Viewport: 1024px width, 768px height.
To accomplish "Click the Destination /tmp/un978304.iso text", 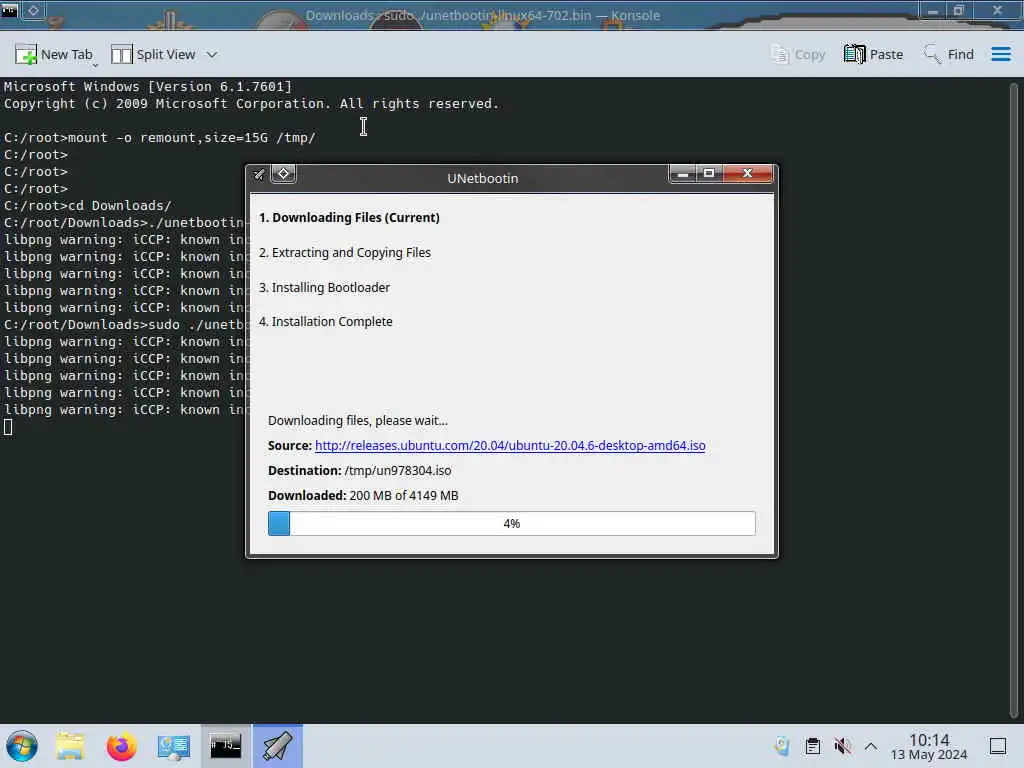I will pos(359,470).
